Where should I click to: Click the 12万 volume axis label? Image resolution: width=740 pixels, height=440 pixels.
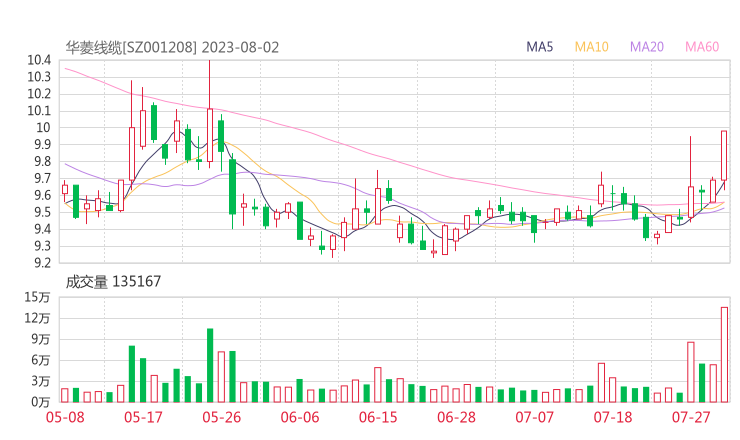click(37, 318)
